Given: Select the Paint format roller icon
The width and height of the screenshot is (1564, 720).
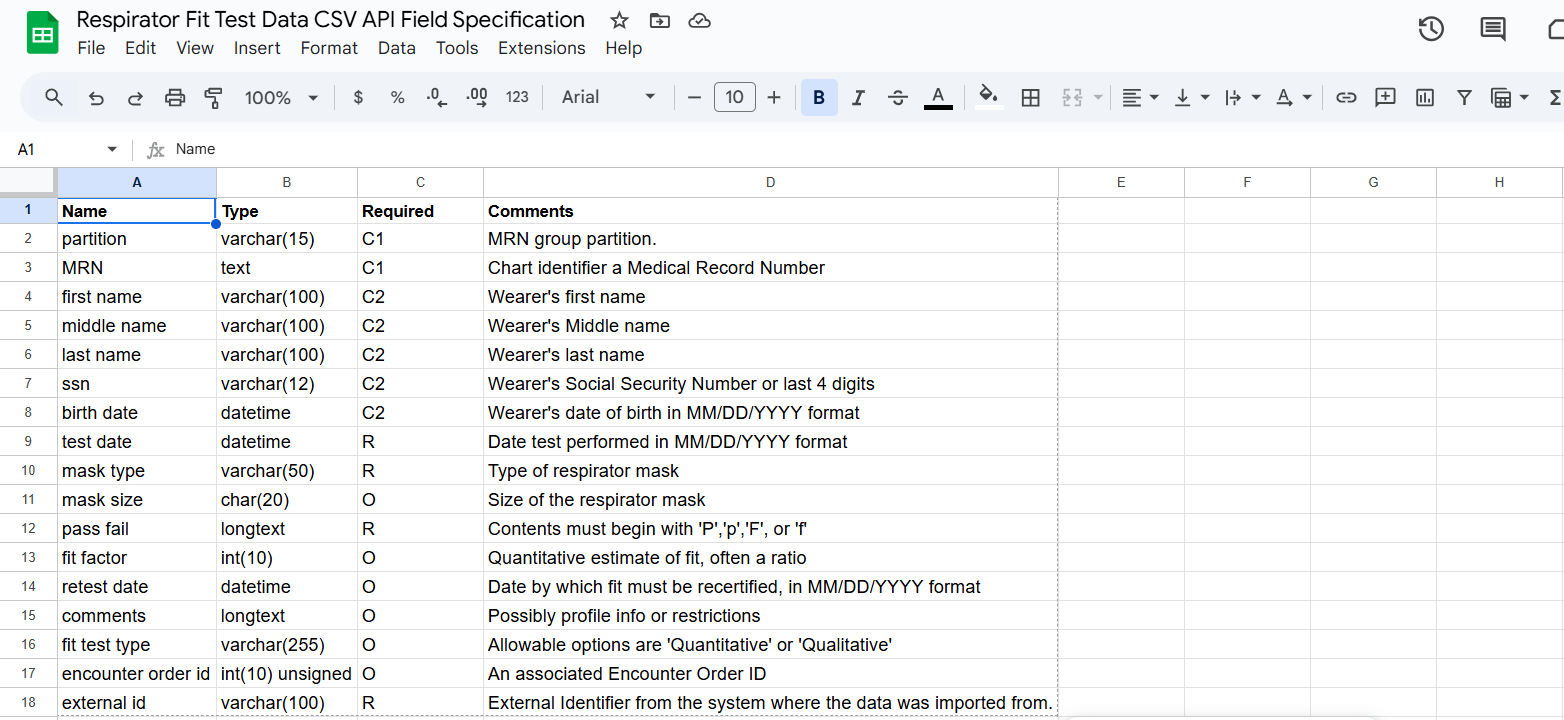Looking at the screenshot, I should click(x=213, y=97).
